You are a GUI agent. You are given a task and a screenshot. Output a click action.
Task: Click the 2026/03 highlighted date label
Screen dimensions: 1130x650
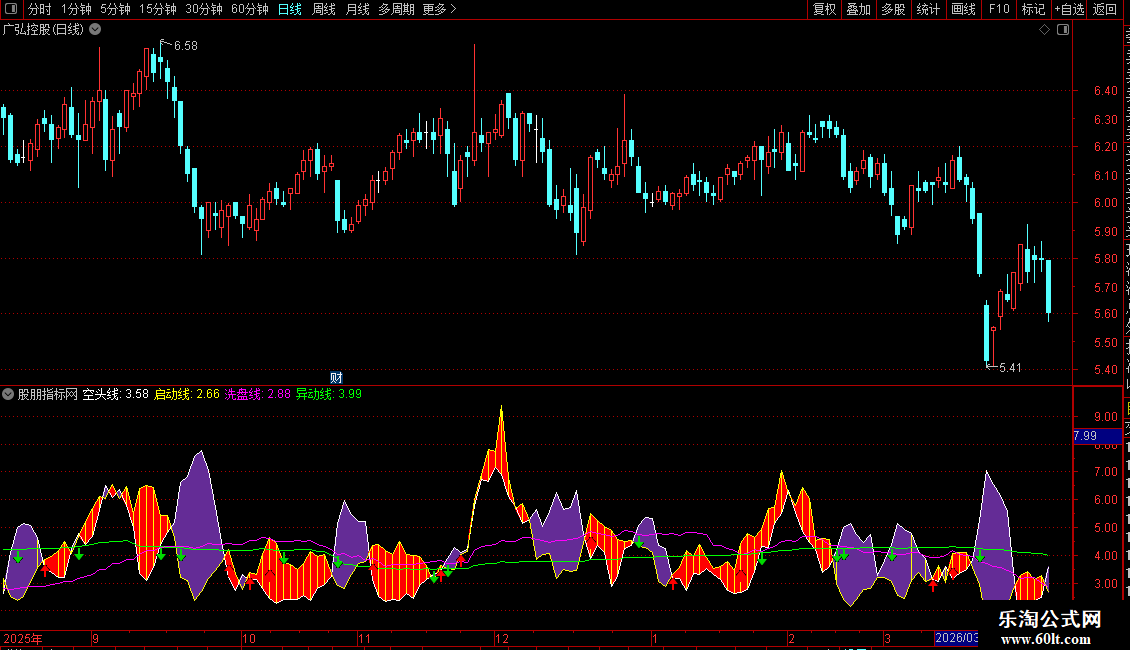point(956,638)
